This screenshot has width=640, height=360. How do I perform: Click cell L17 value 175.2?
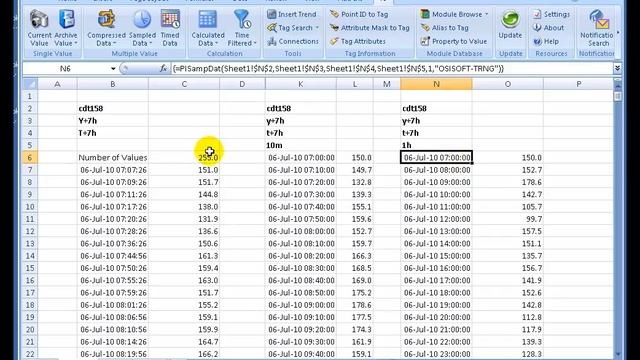tap(355, 293)
